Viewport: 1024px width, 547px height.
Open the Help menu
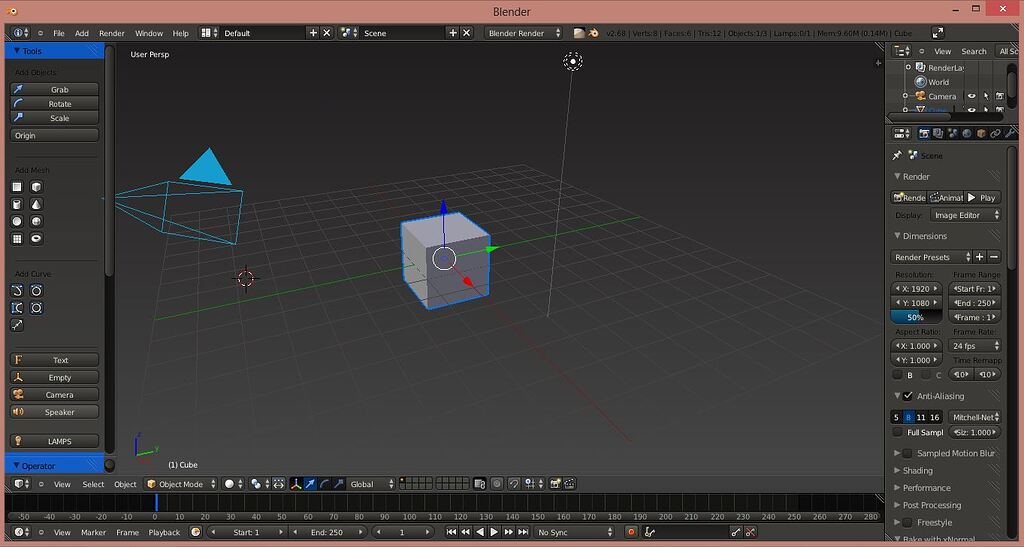tap(180, 33)
